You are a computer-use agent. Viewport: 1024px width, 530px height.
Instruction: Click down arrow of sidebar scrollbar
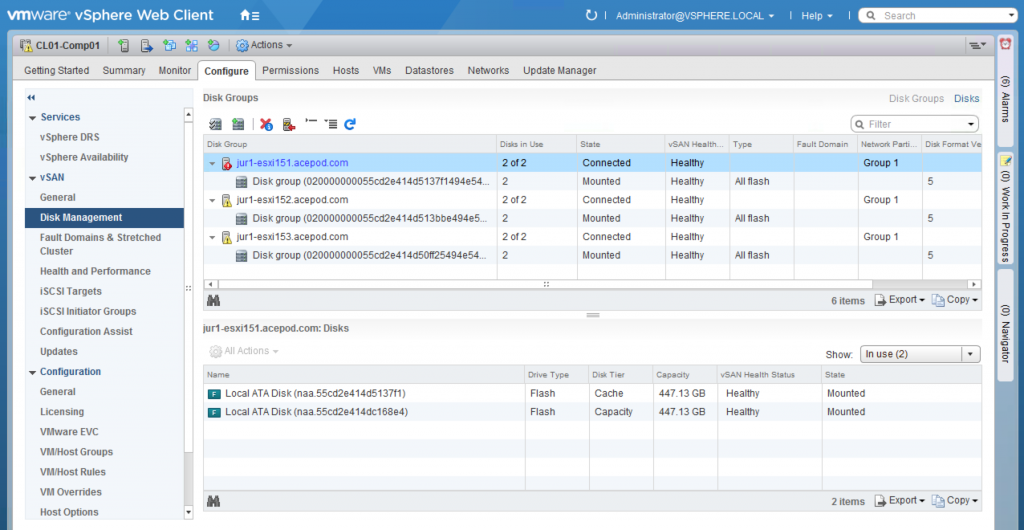tap(189, 513)
